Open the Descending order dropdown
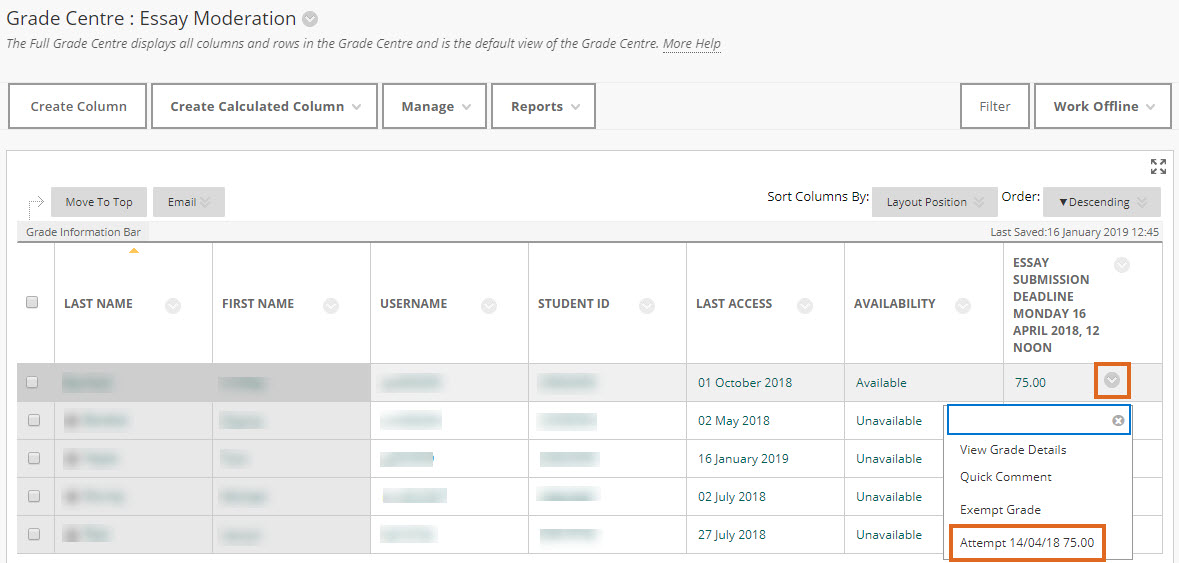This screenshot has width=1179, height=563. (1101, 202)
